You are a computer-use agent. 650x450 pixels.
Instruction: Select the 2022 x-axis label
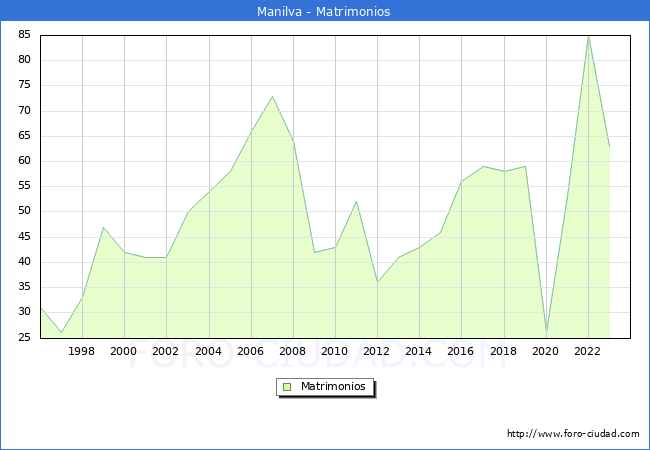pyautogui.click(x=588, y=351)
